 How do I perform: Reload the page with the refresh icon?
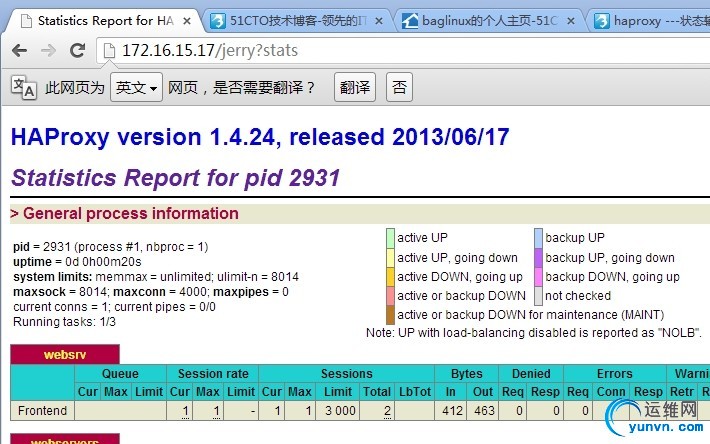[x=77, y=50]
